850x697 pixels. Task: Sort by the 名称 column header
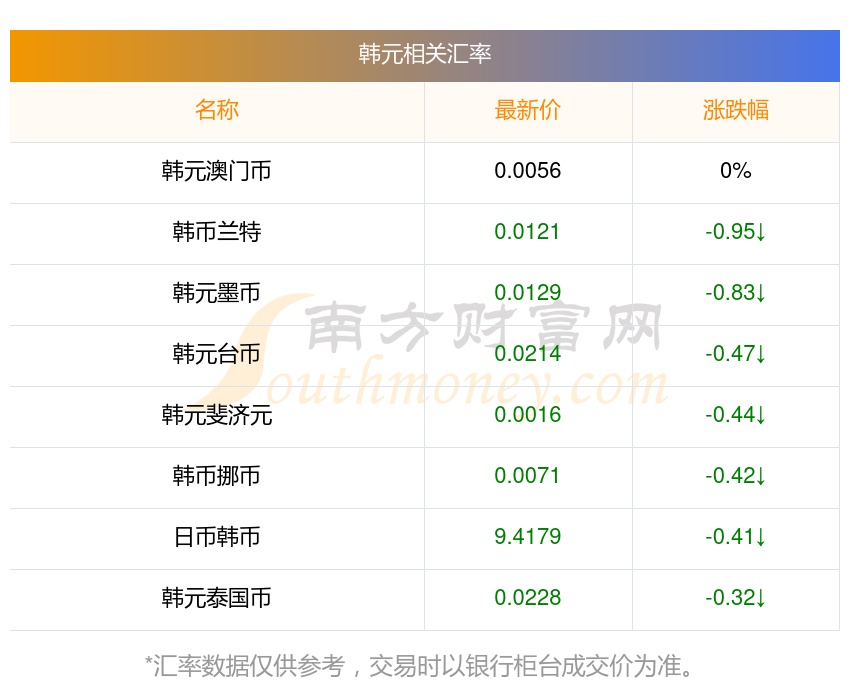(217, 110)
